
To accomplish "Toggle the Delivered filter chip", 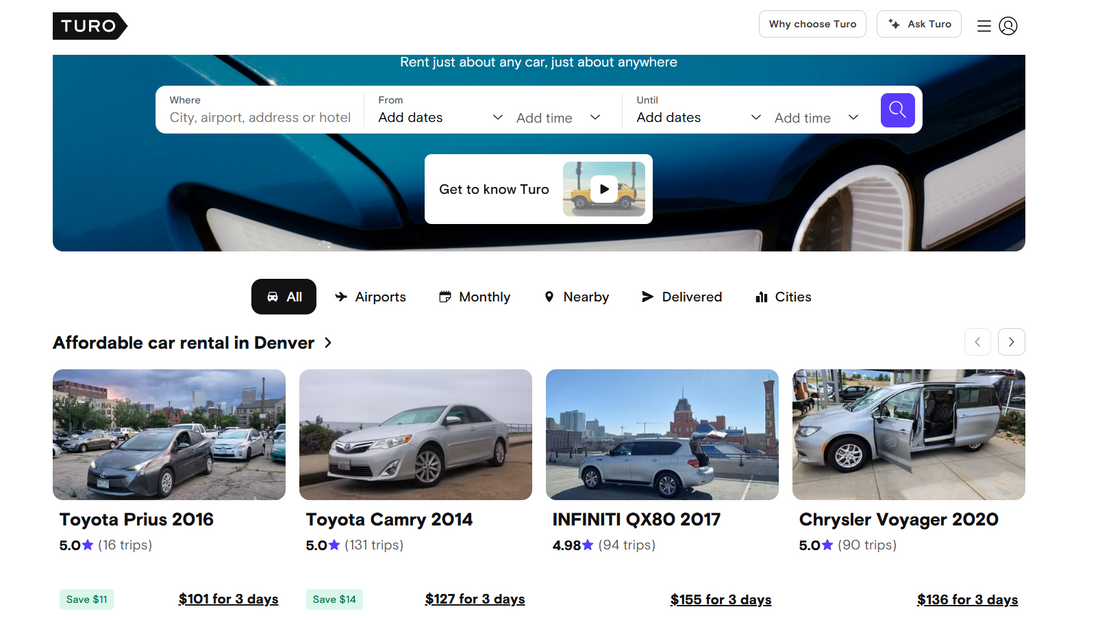I will [682, 296].
